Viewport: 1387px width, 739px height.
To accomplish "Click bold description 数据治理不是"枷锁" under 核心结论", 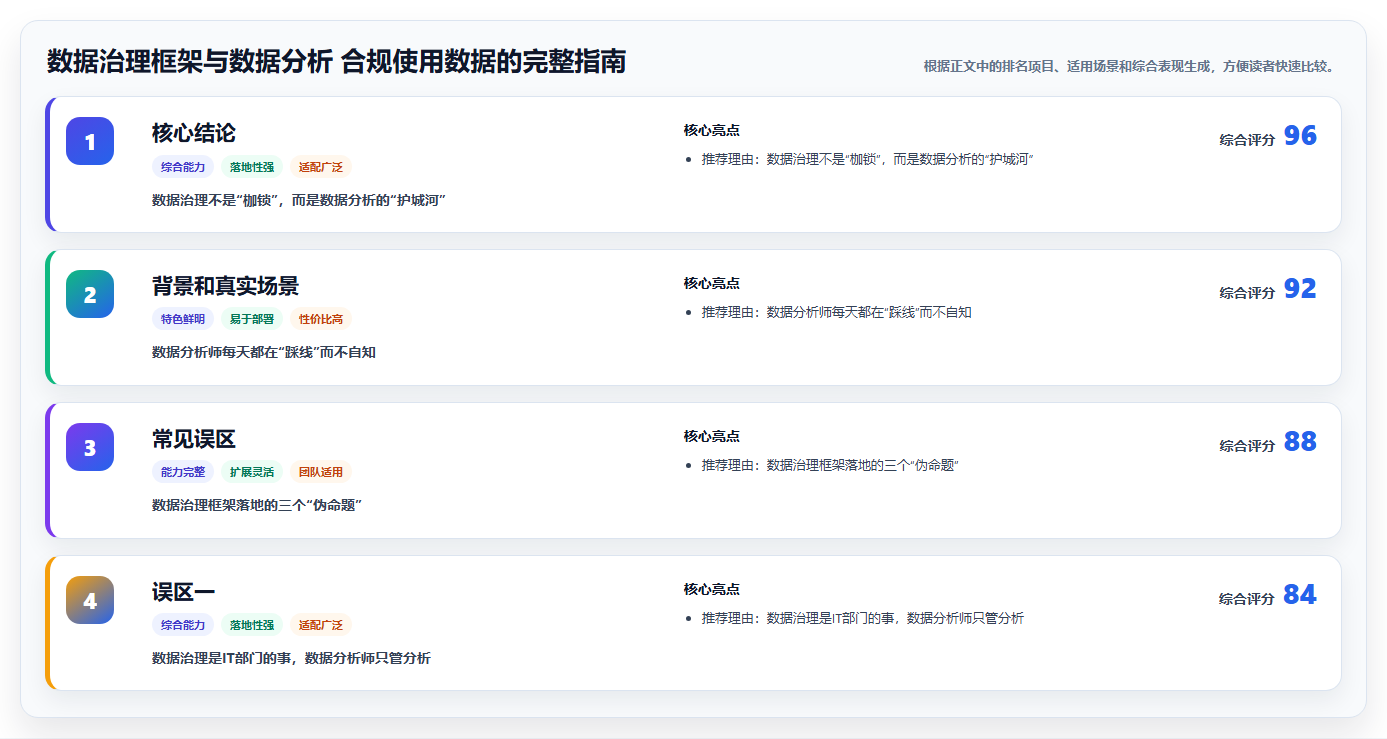I will tap(299, 200).
